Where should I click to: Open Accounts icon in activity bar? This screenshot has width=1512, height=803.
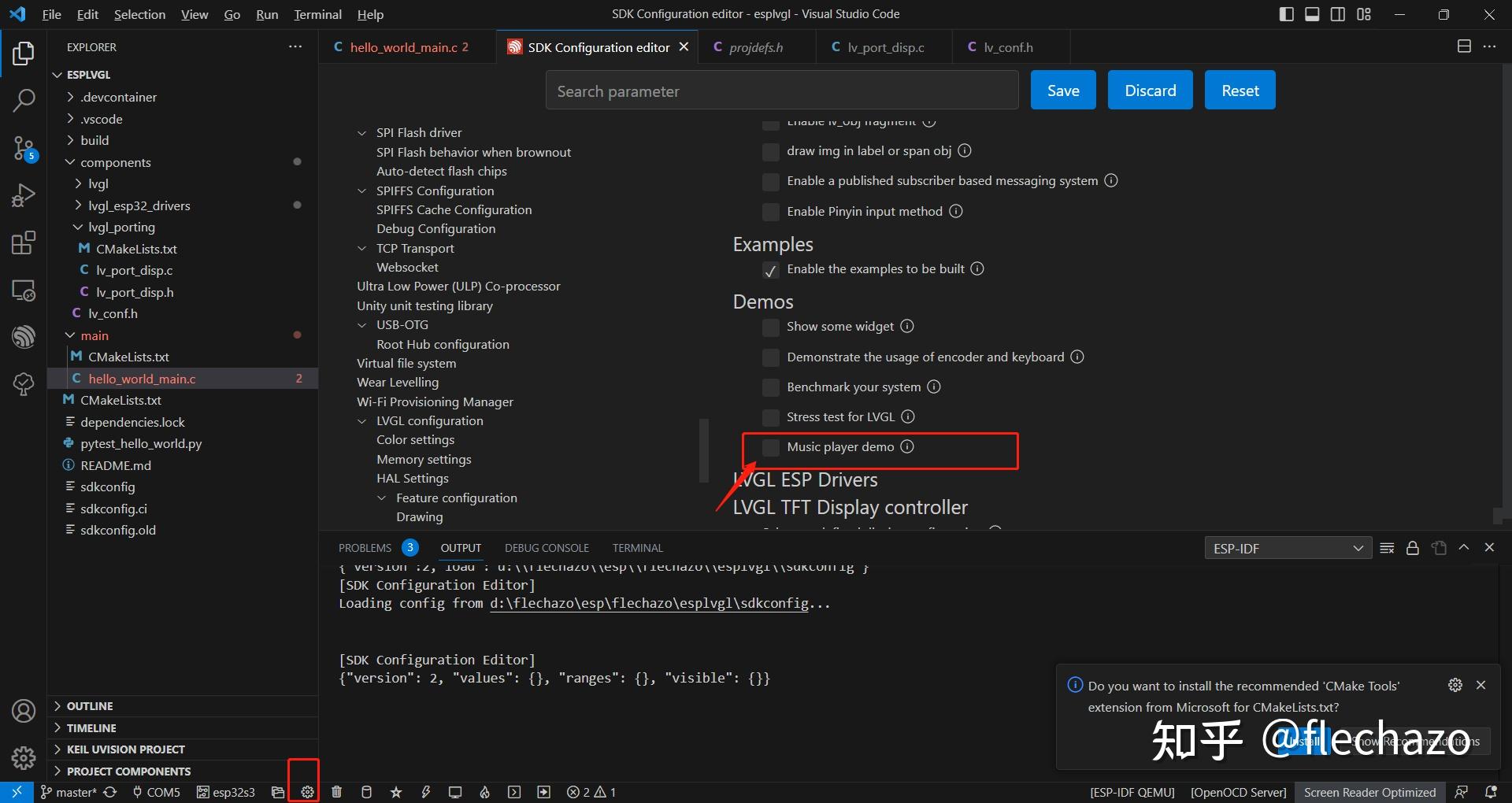[24, 711]
